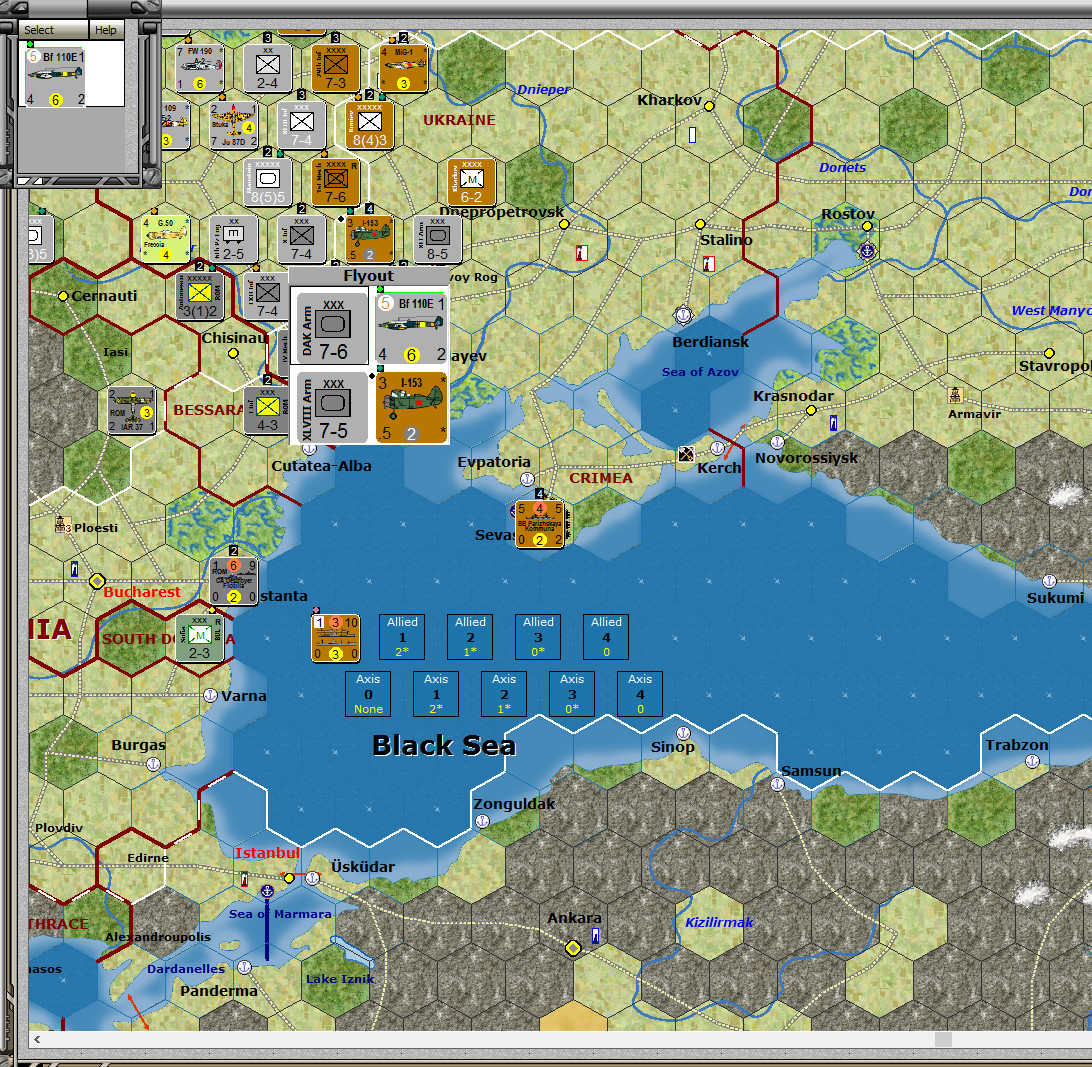Select the IAR 37 Romanian air counter
The image size is (1092, 1067).
(x=131, y=410)
